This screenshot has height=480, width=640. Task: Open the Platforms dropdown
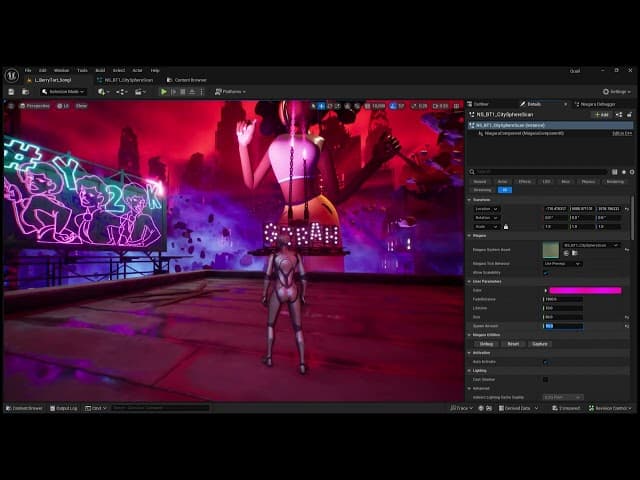230,92
